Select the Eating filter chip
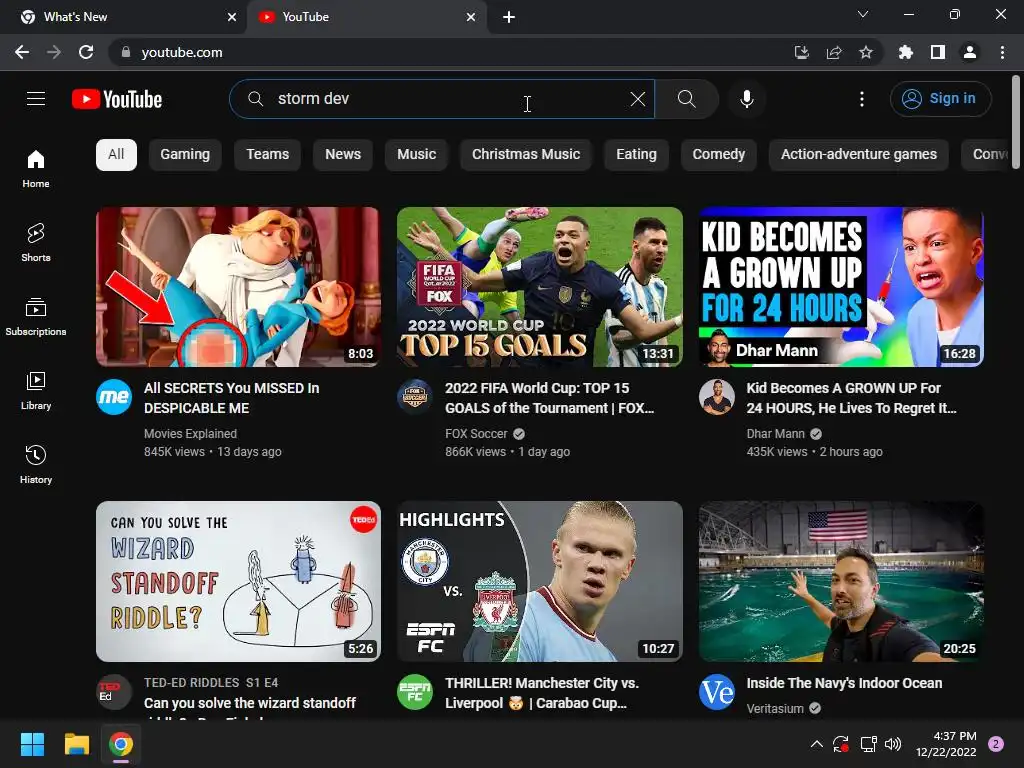 pyautogui.click(x=636, y=155)
